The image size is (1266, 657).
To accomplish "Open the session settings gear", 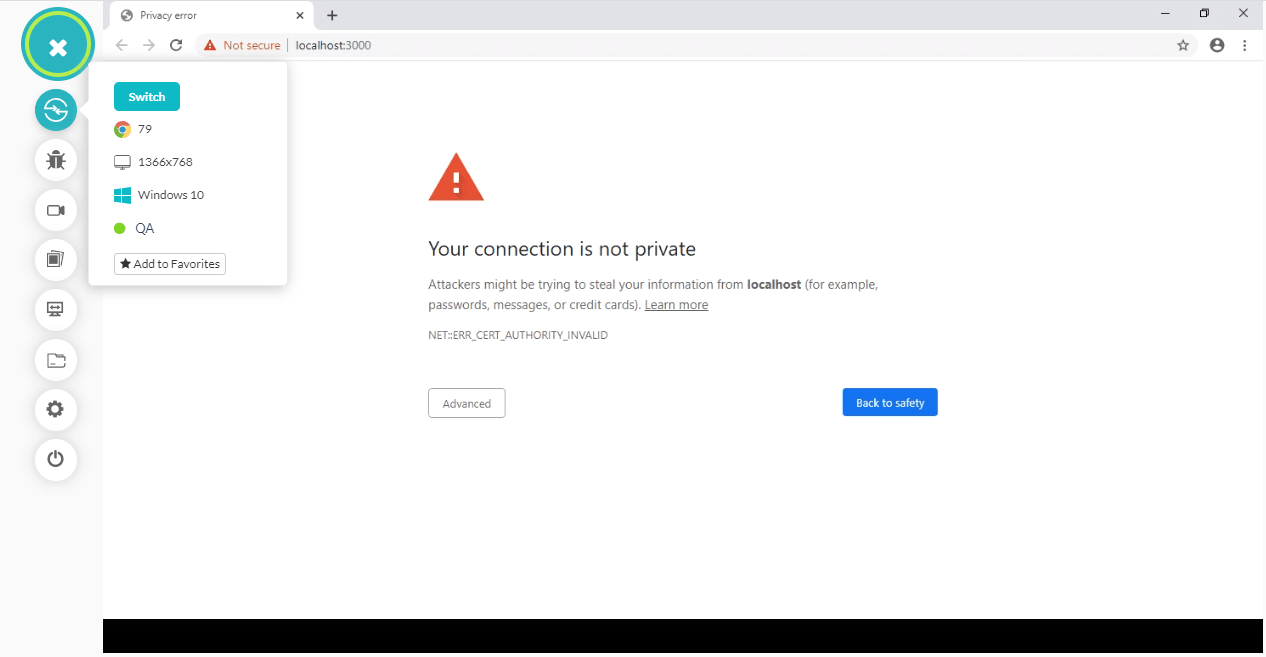I will [56, 409].
